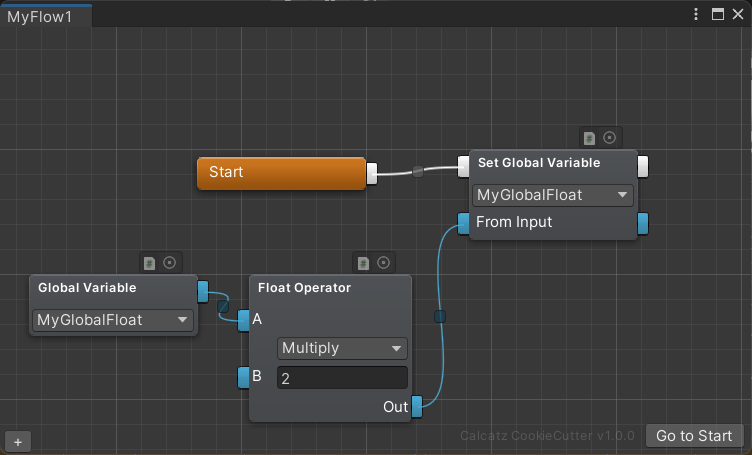This screenshot has height=455, width=752.
Task: Click target circle icon above Global Variable node
Action: 169,263
